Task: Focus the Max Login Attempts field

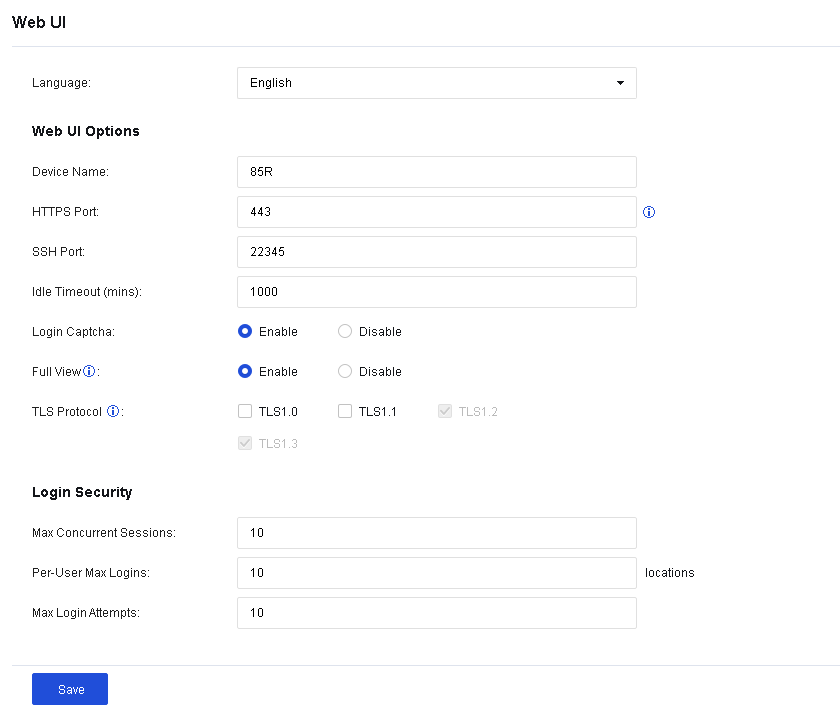Action: coord(436,613)
